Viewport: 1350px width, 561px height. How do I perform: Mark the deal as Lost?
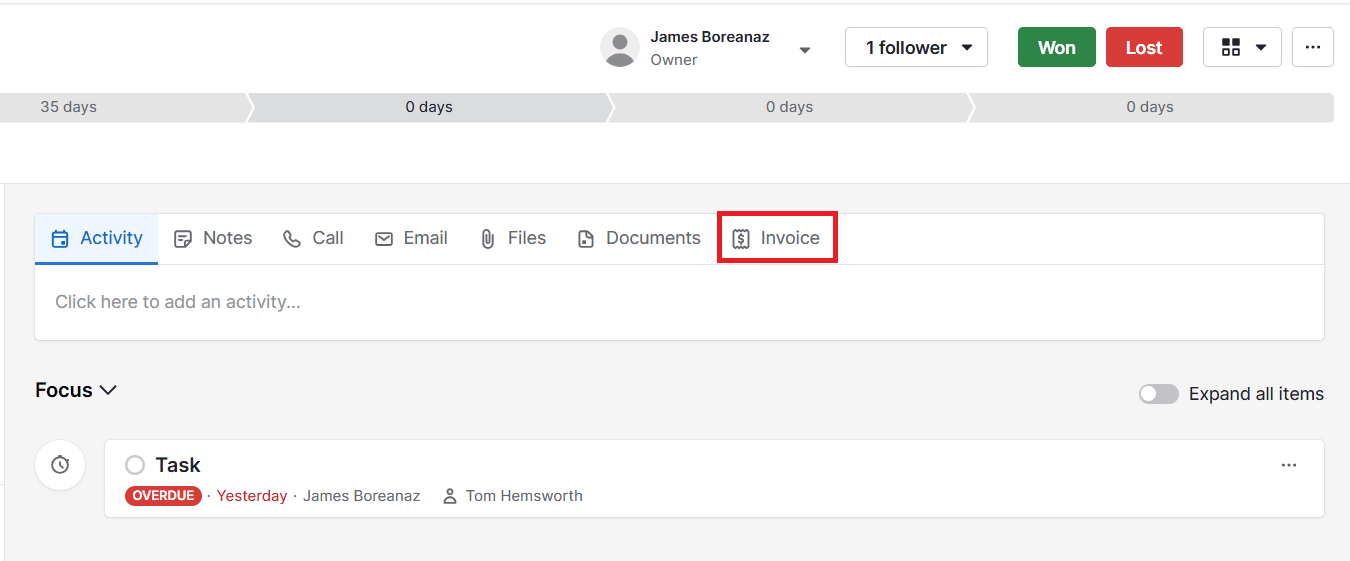[x=1144, y=47]
